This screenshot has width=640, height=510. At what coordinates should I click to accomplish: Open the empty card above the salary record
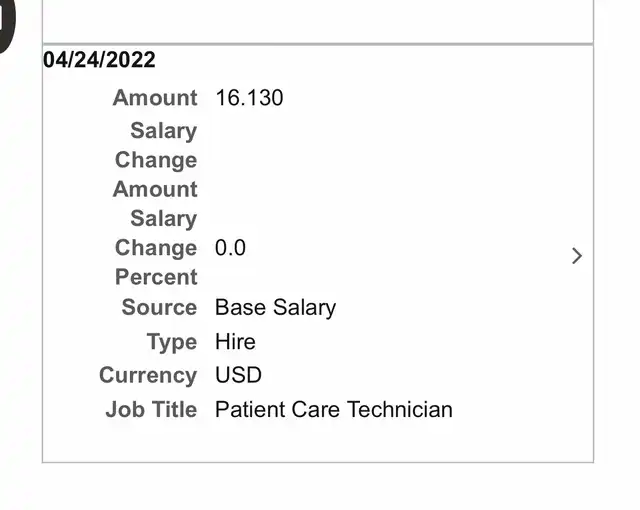(x=317, y=20)
